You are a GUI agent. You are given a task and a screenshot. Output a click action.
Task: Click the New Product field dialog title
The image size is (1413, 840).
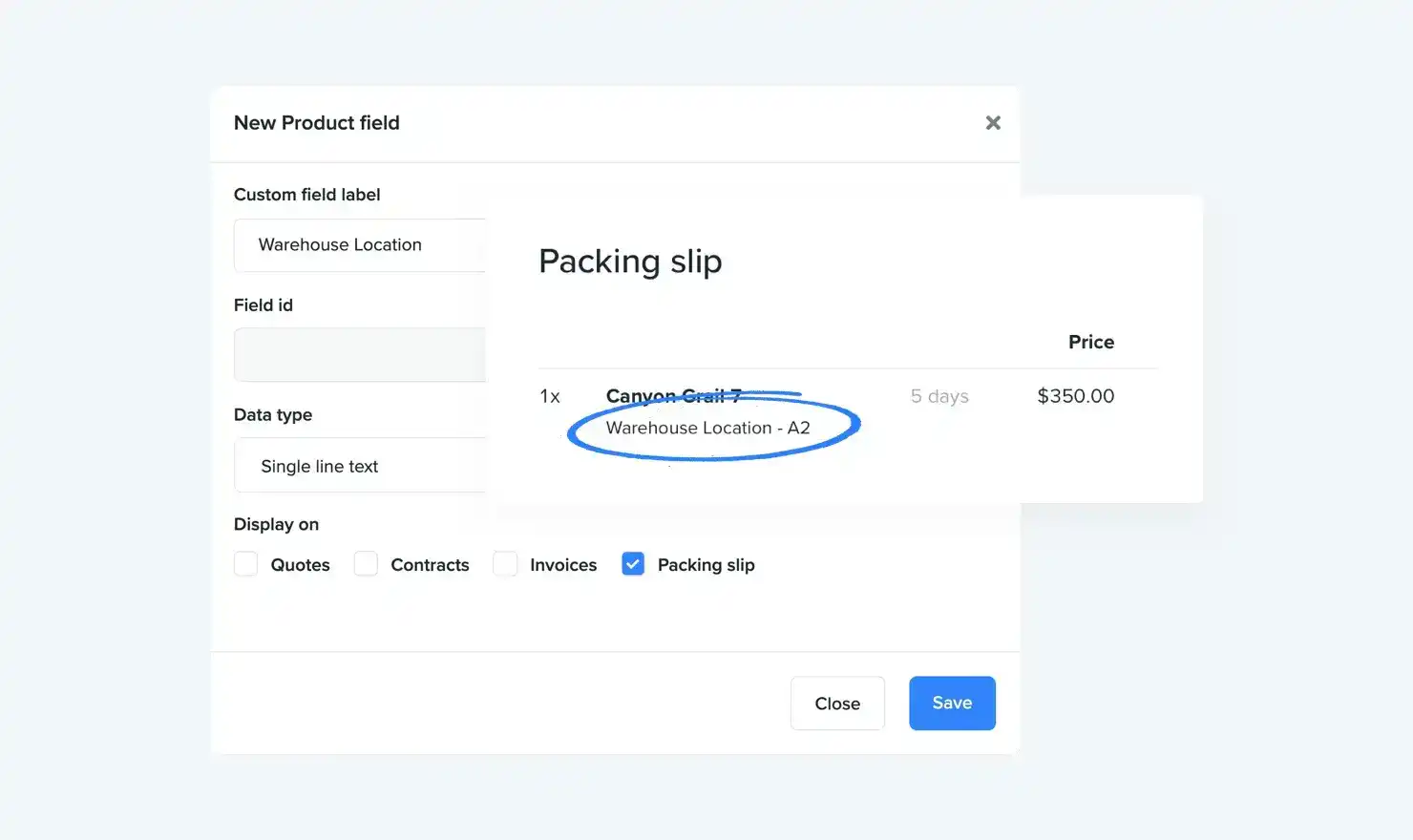click(x=316, y=122)
